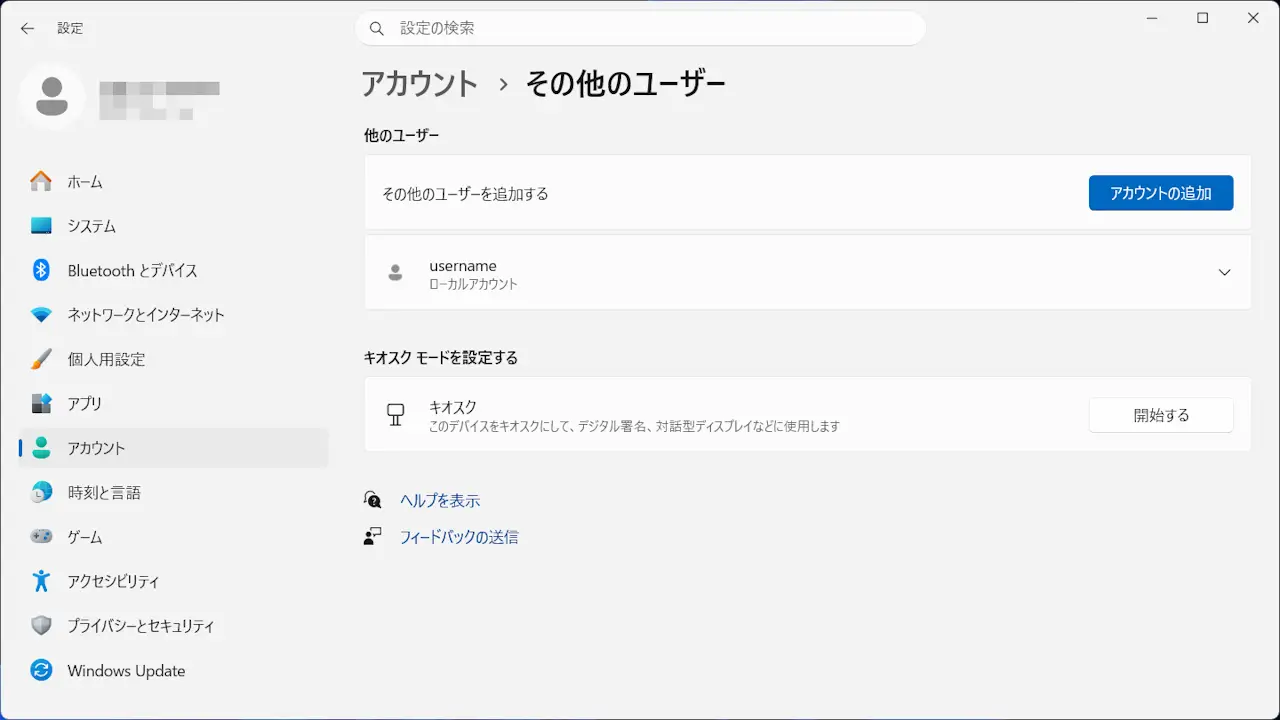
Task: Select the Bluetooth icon in sidebar
Action: 41,270
